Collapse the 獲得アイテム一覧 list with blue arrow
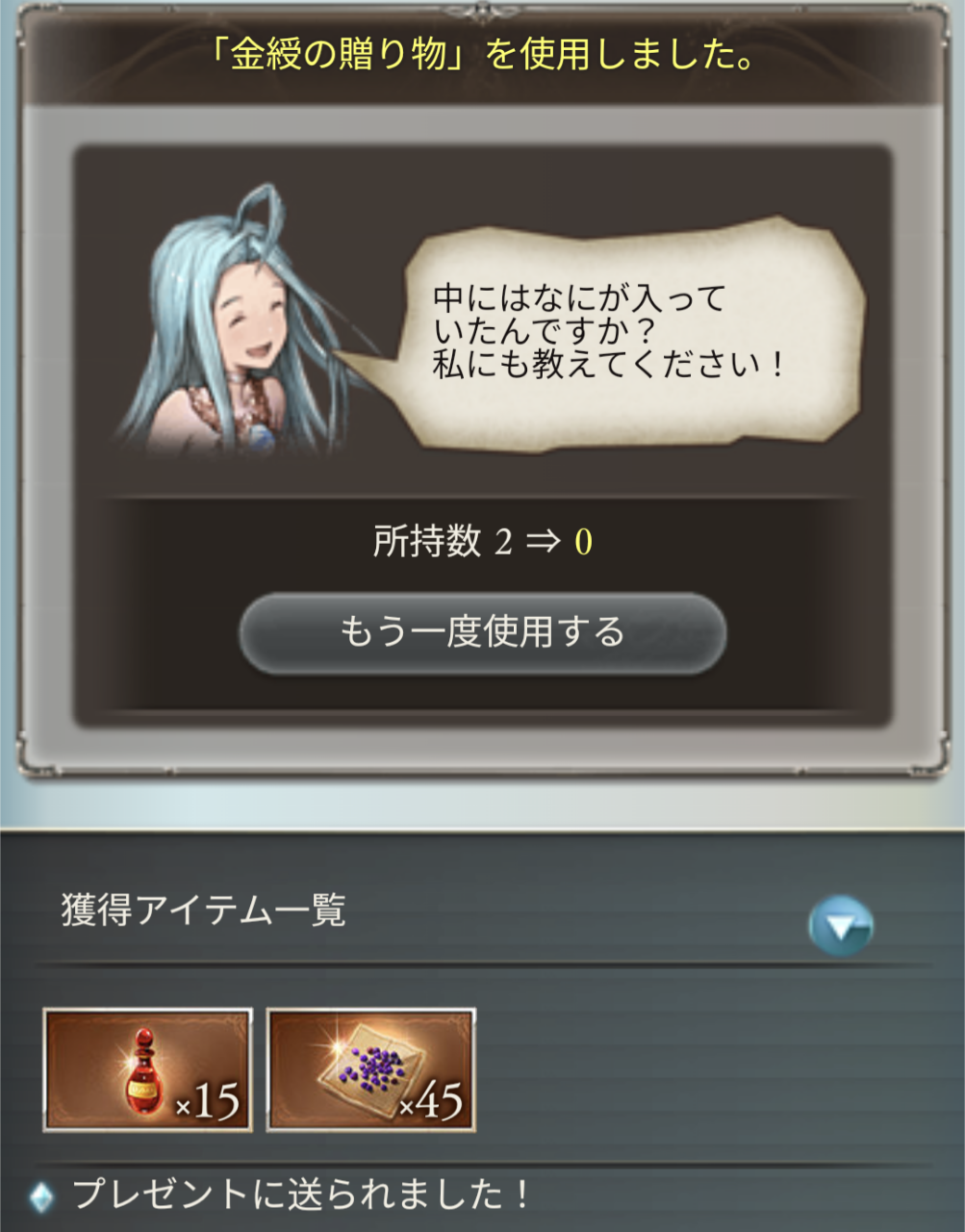This screenshot has height=1232, width=965. pyautogui.click(x=840, y=926)
